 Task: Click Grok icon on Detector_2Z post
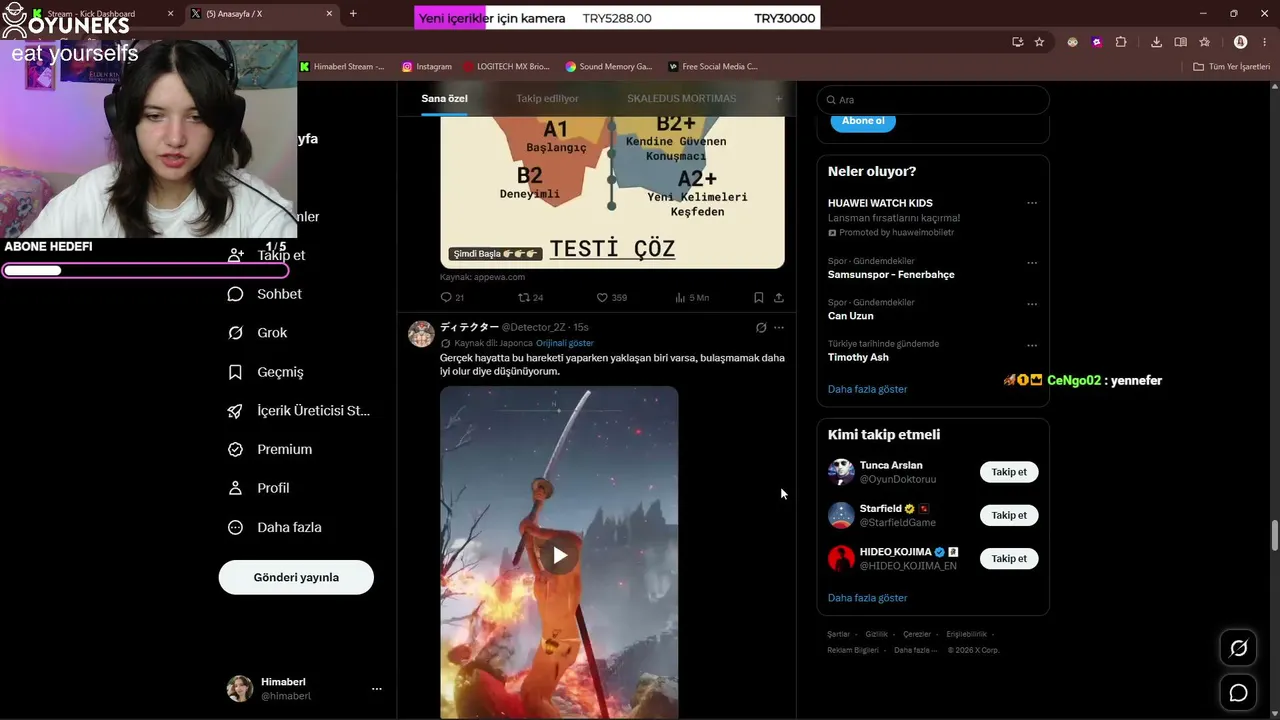[x=761, y=327]
